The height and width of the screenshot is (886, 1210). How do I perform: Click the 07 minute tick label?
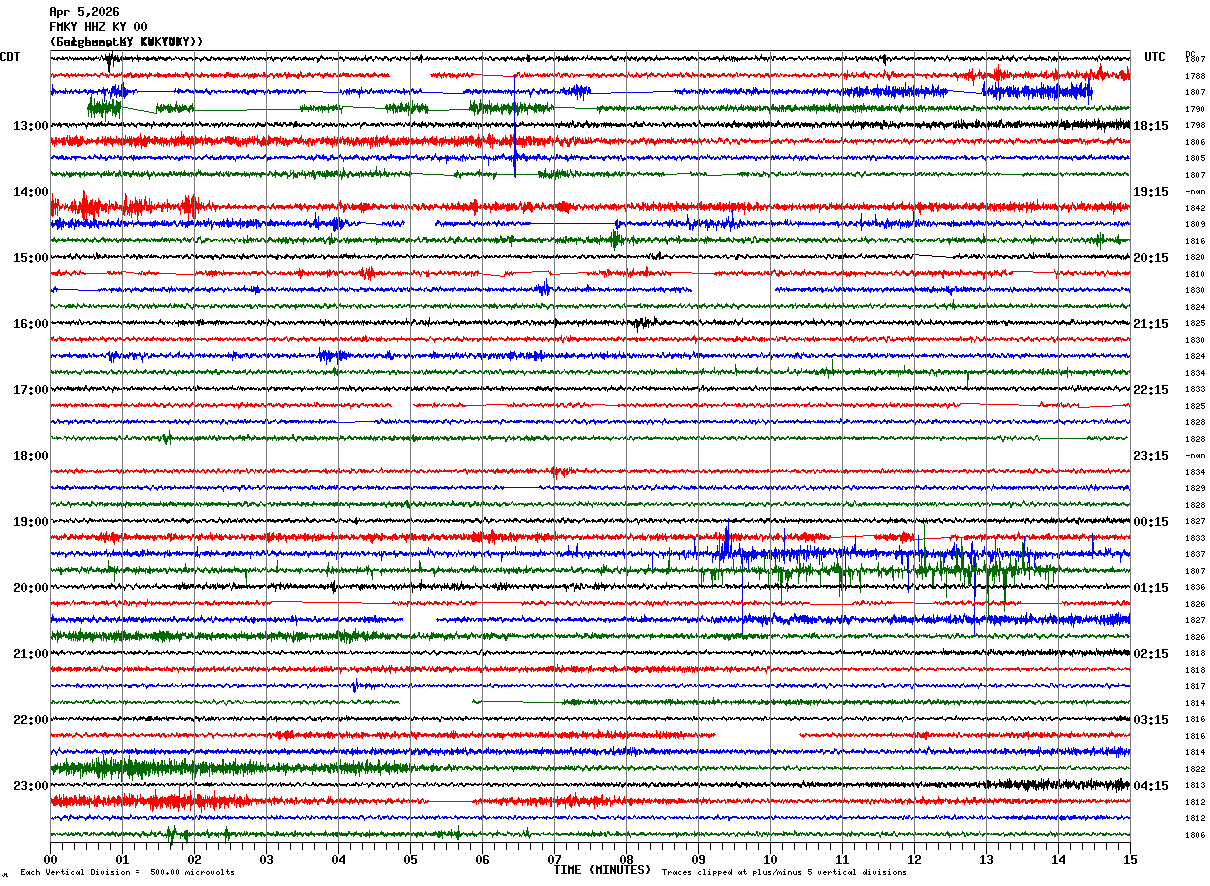[x=554, y=859]
